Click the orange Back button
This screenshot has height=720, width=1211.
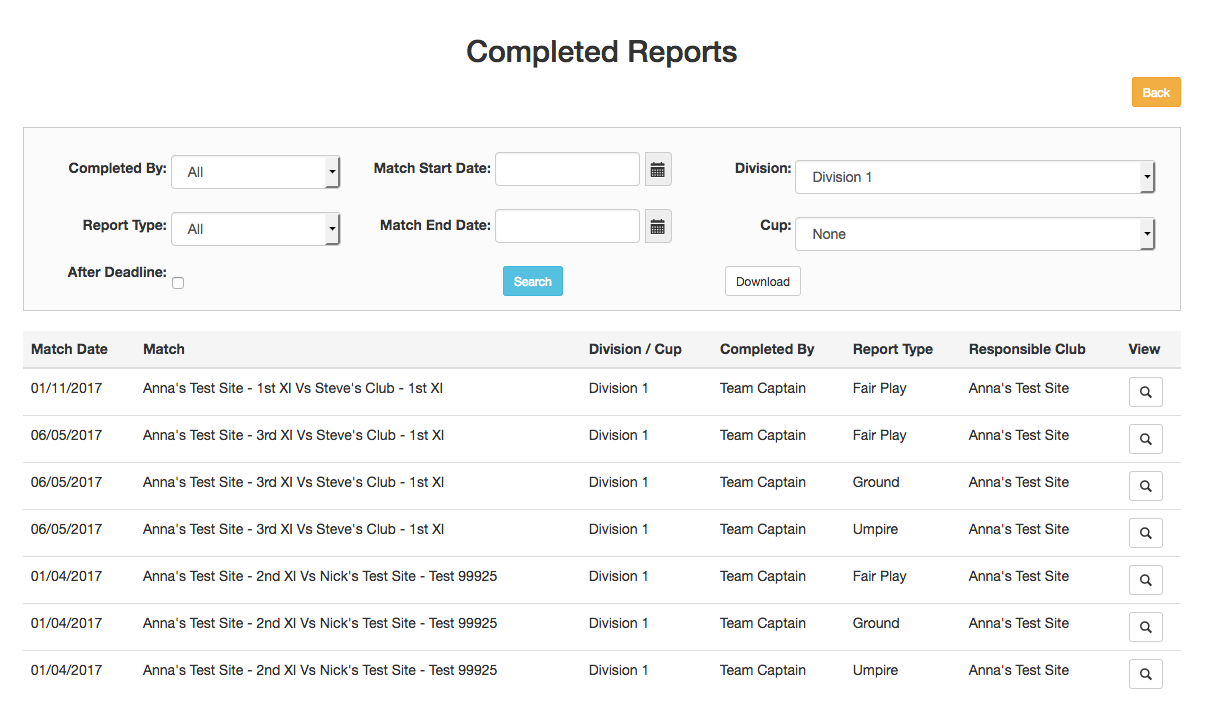click(1156, 92)
